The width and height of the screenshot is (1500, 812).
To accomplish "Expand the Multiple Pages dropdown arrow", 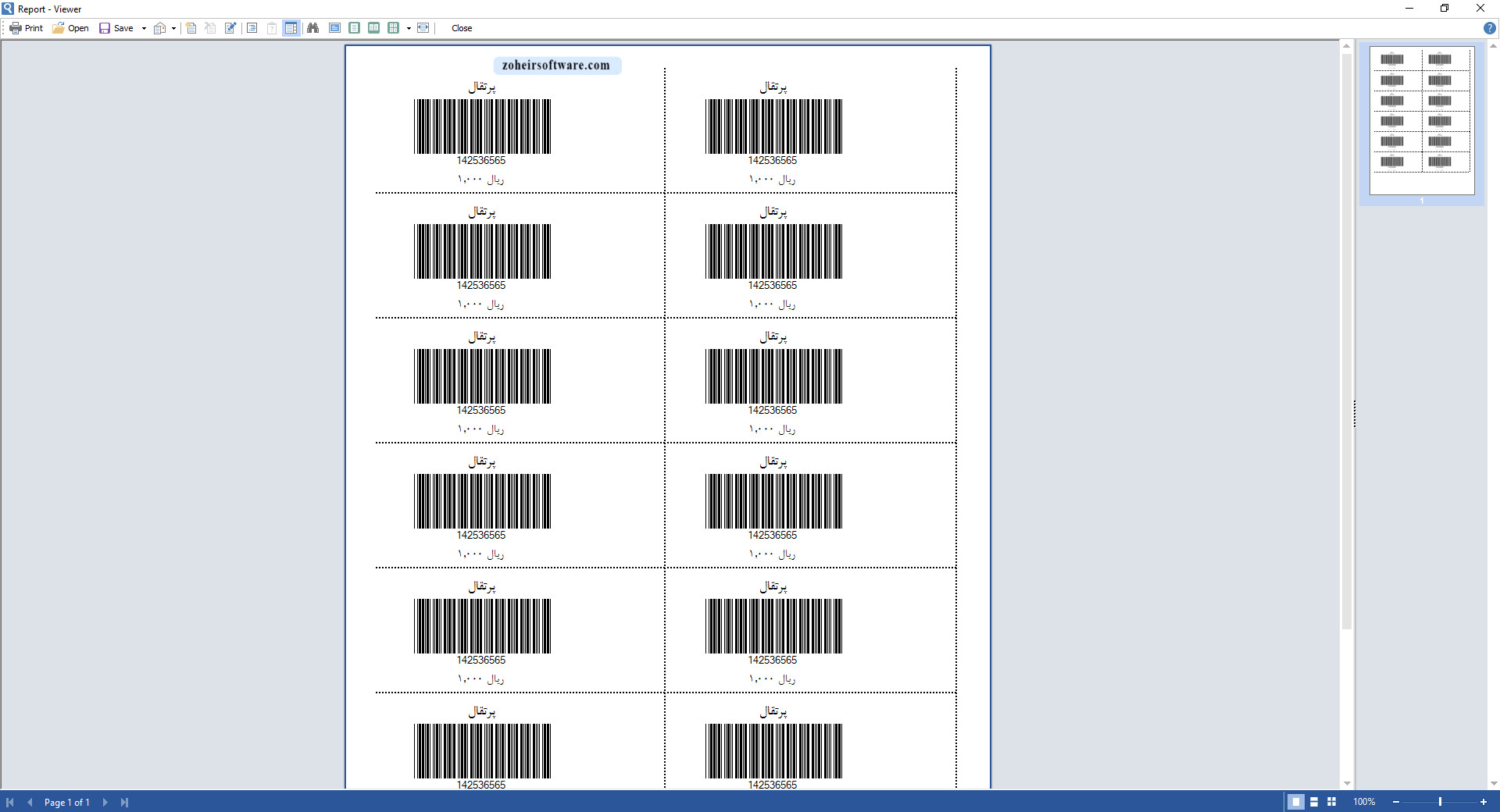I will click(x=409, y=28).
